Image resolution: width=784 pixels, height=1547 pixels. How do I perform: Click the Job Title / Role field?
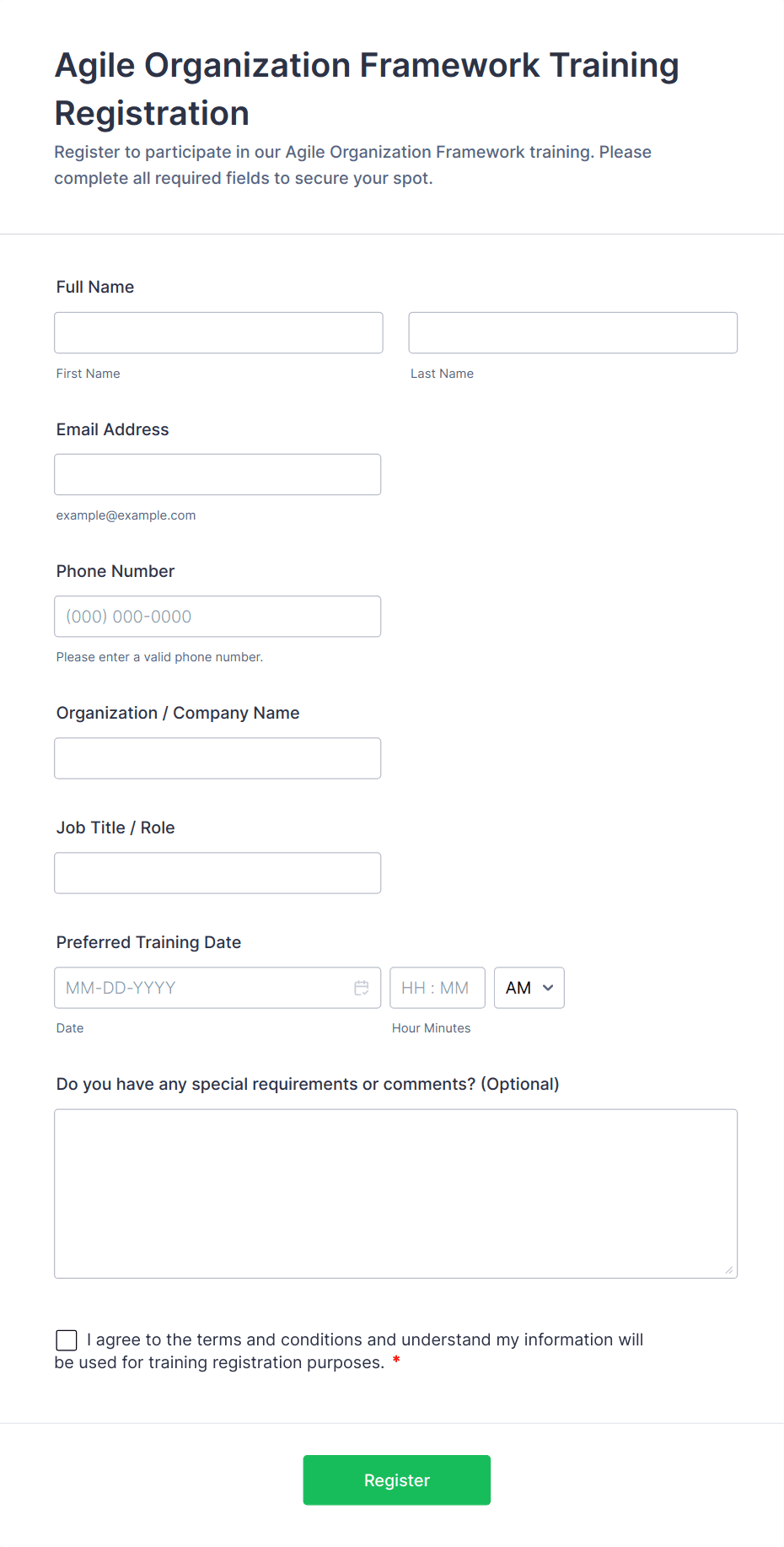(217, 873)
